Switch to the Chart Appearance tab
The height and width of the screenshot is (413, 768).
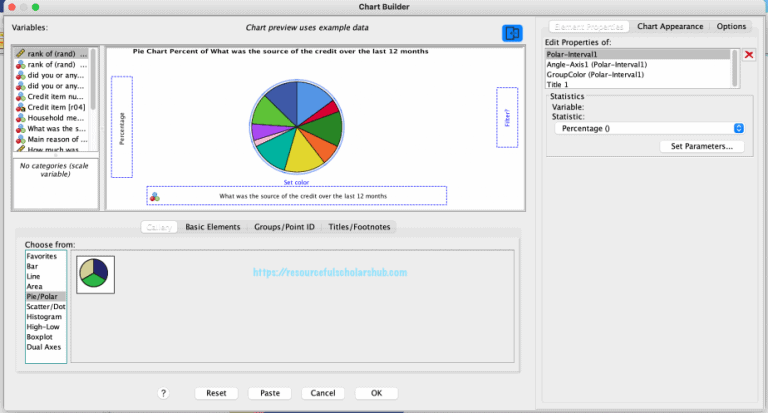pos(670,27)
